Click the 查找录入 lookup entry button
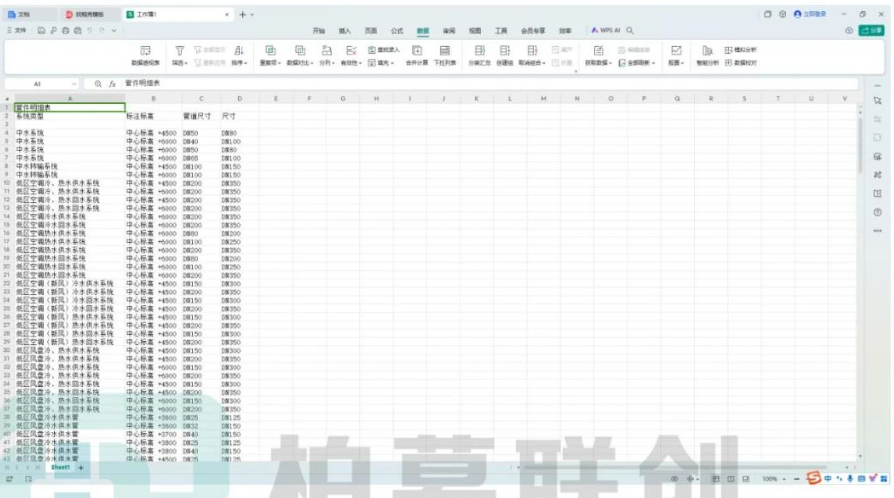This screenshot has width=894, height=498. click(x=384, y=50)
